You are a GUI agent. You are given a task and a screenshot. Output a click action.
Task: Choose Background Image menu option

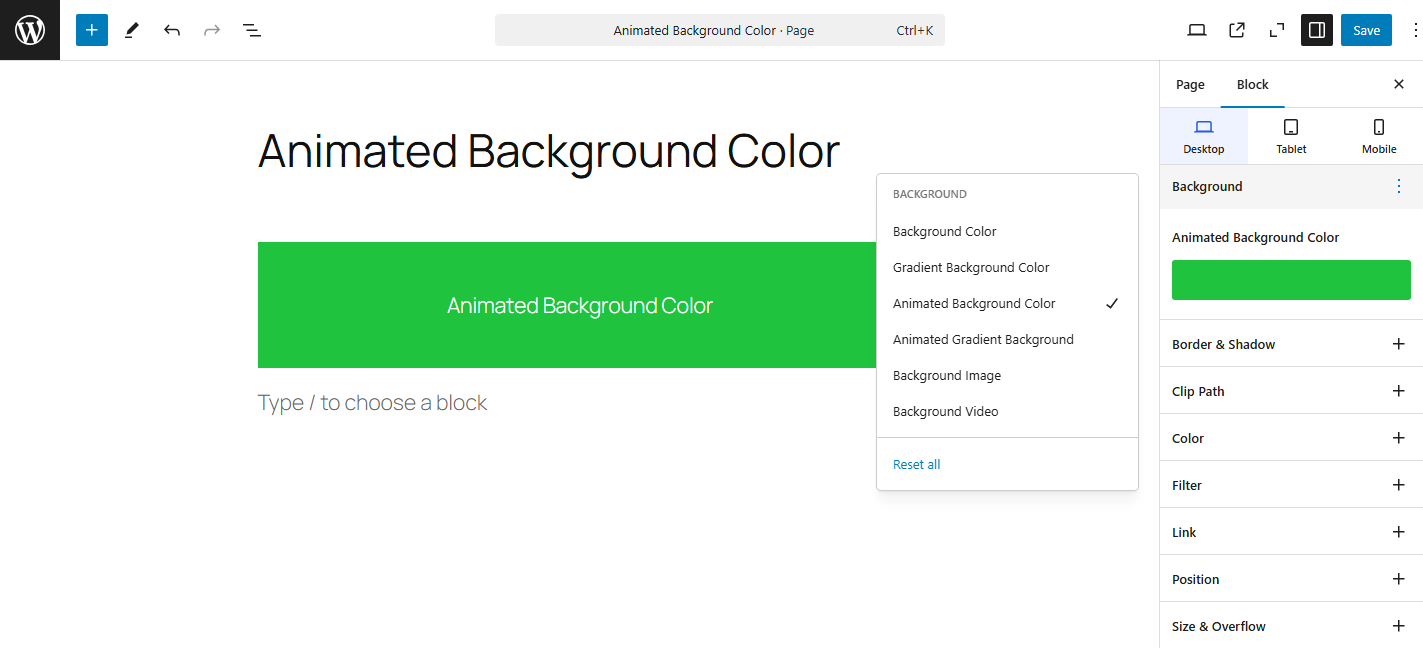(x=1007, y=375)
